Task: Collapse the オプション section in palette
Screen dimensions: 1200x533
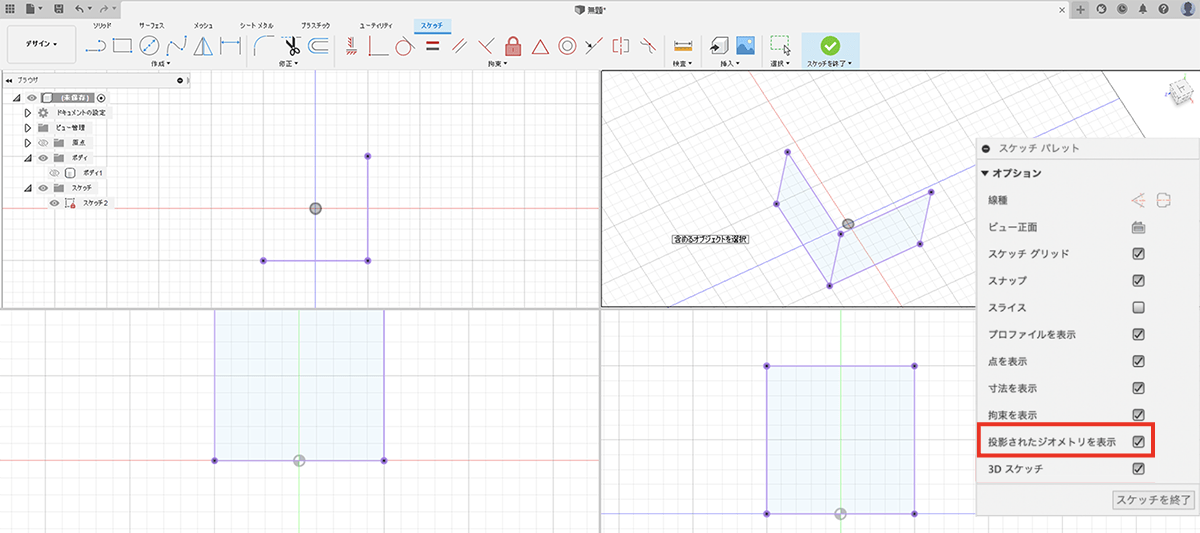Action: click(985, 173)
